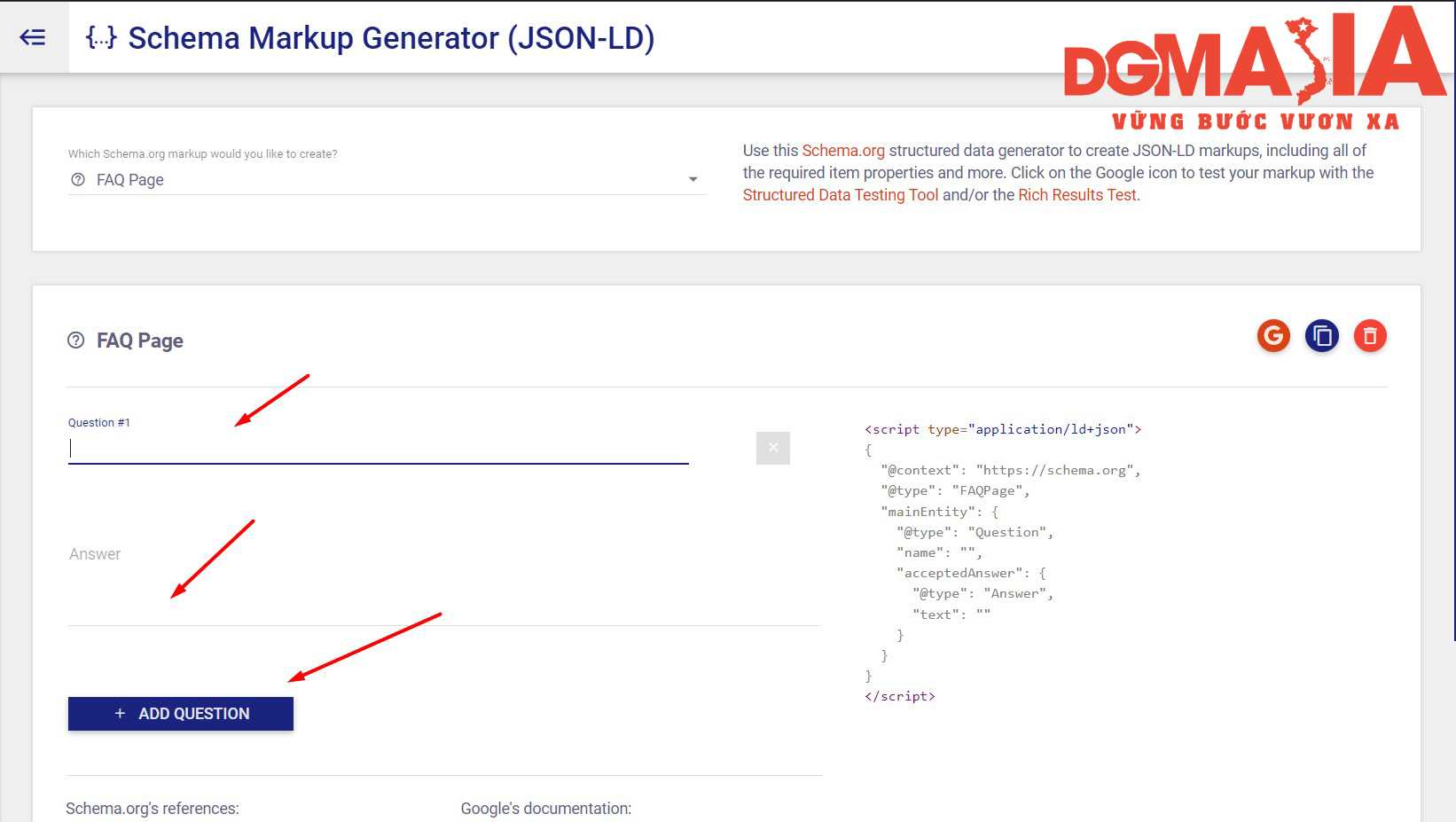
Task: Click into the Answer text field
Action: click(x=444, y=578)
